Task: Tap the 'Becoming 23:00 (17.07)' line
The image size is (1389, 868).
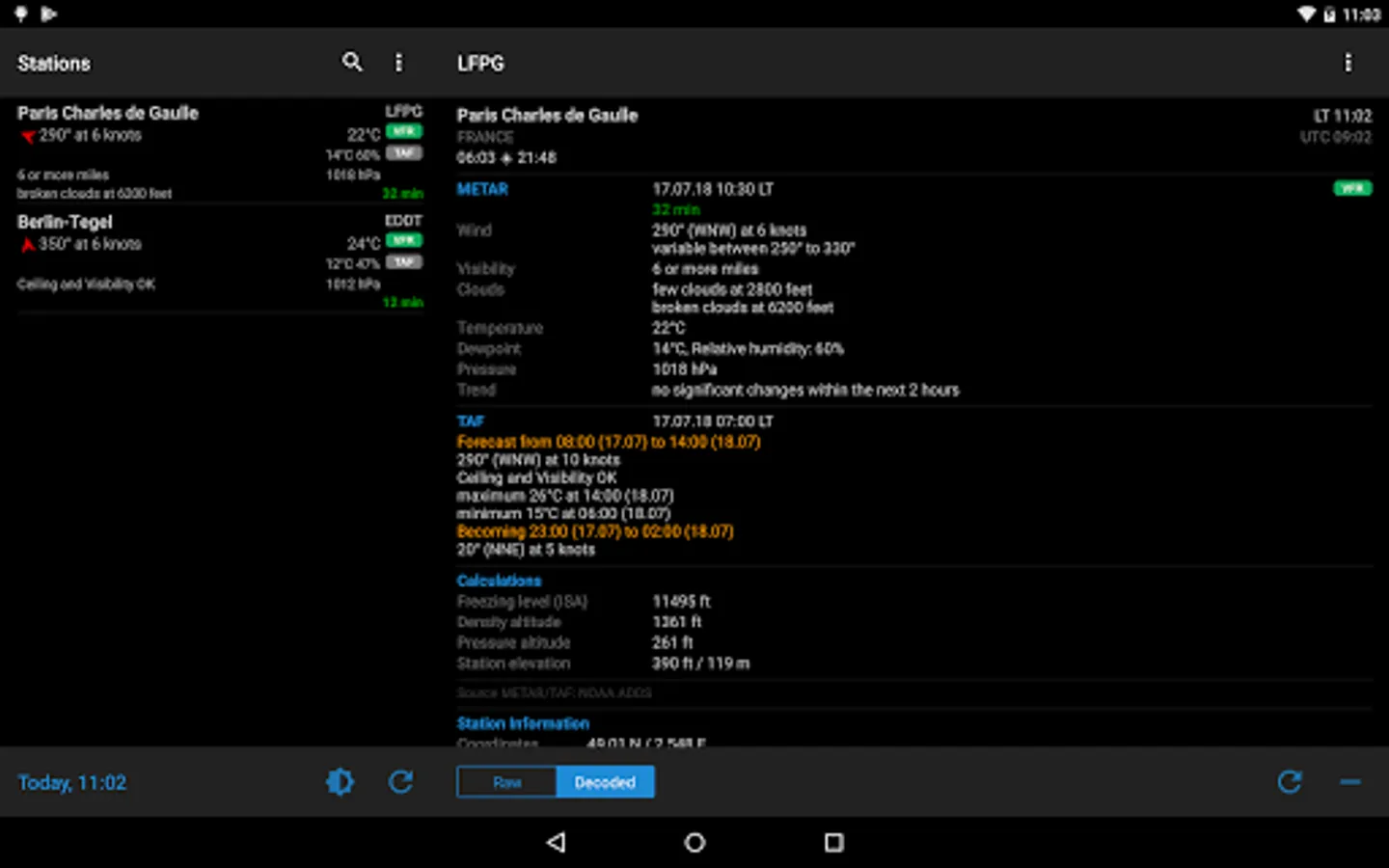Action: click(595, 531)
